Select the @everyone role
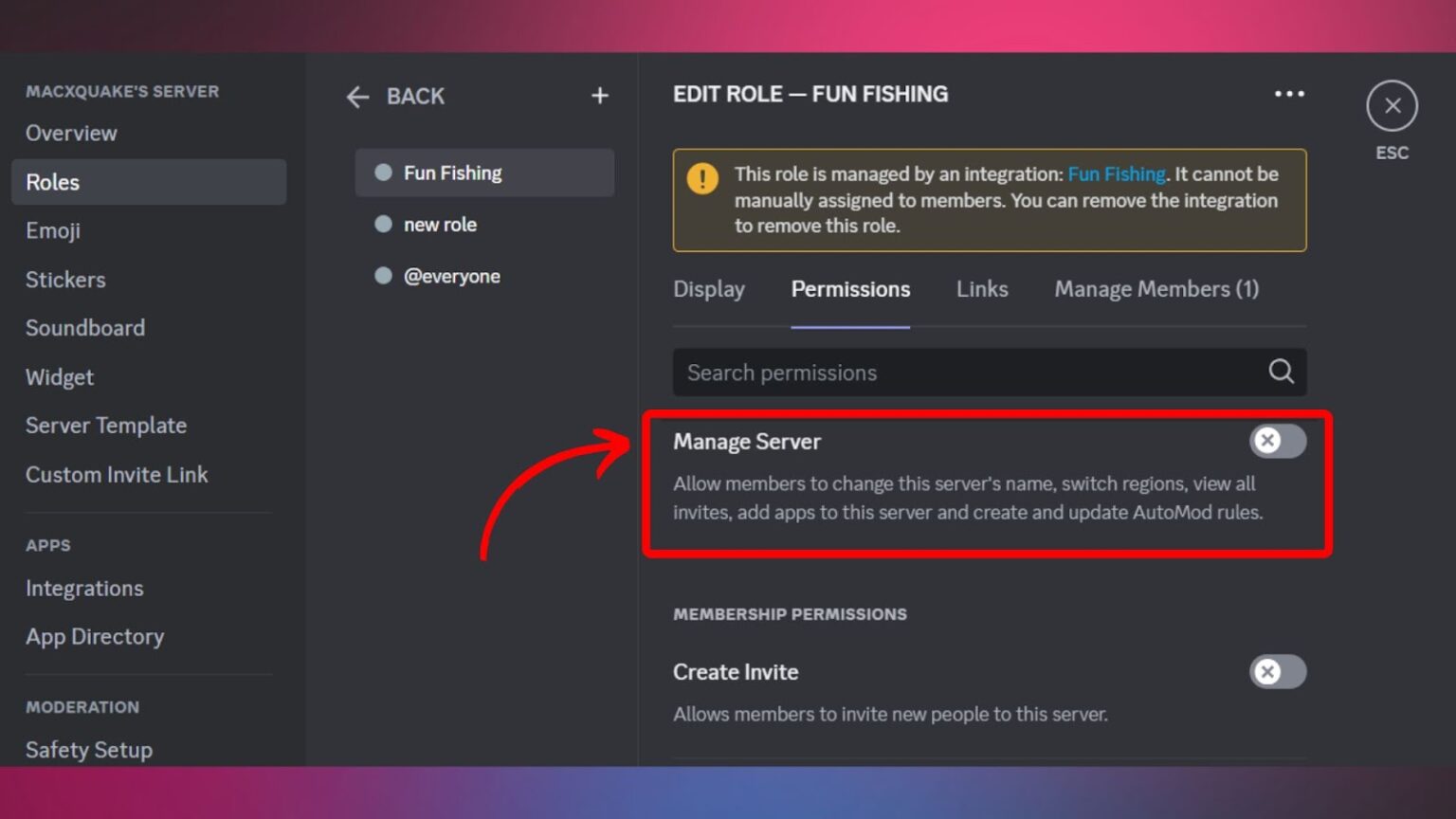Image resolution: width=1456 pixels, height=819 pixels. point(453,276)
